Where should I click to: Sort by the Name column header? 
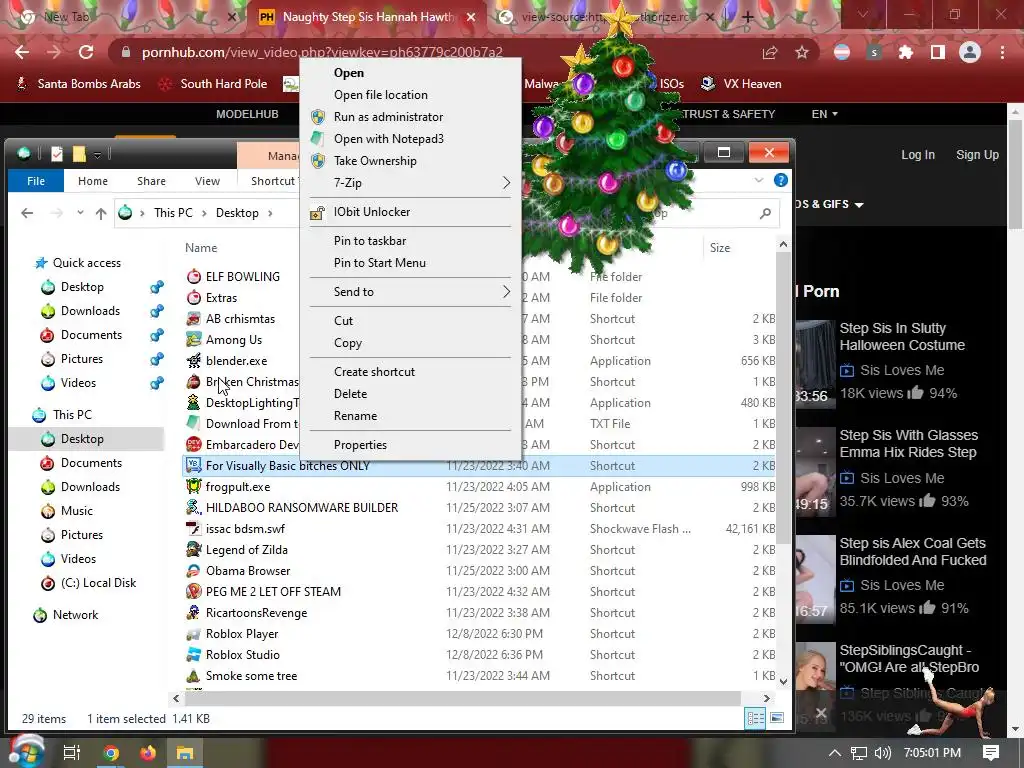point(200,248)
